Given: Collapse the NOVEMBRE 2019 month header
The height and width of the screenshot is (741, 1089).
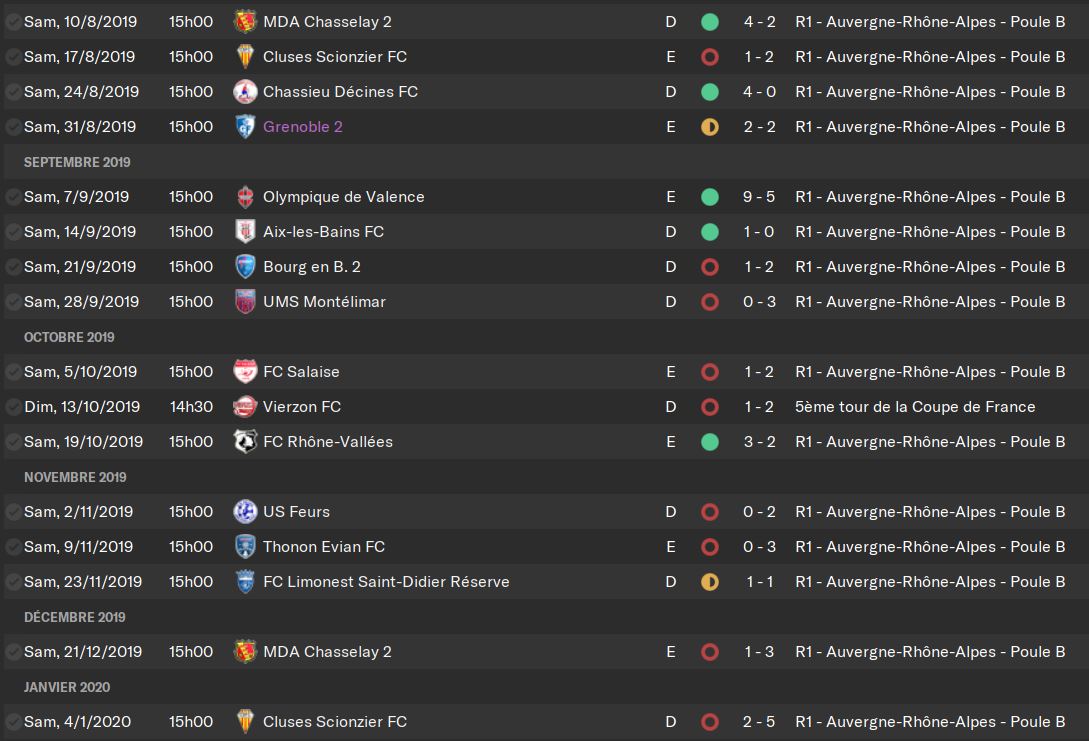Looking at the screenshot, I should click(75, 477).
